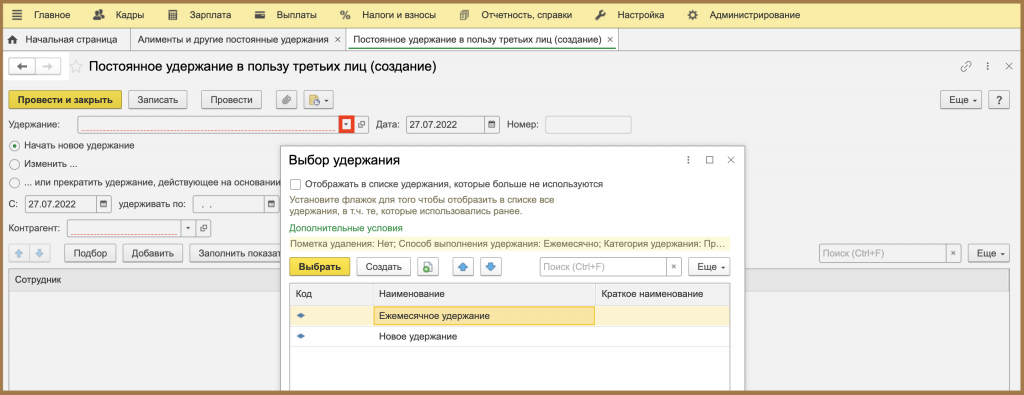Expand the Удержание dropdown arrow
1024x395 pixels.
[346, 124]
